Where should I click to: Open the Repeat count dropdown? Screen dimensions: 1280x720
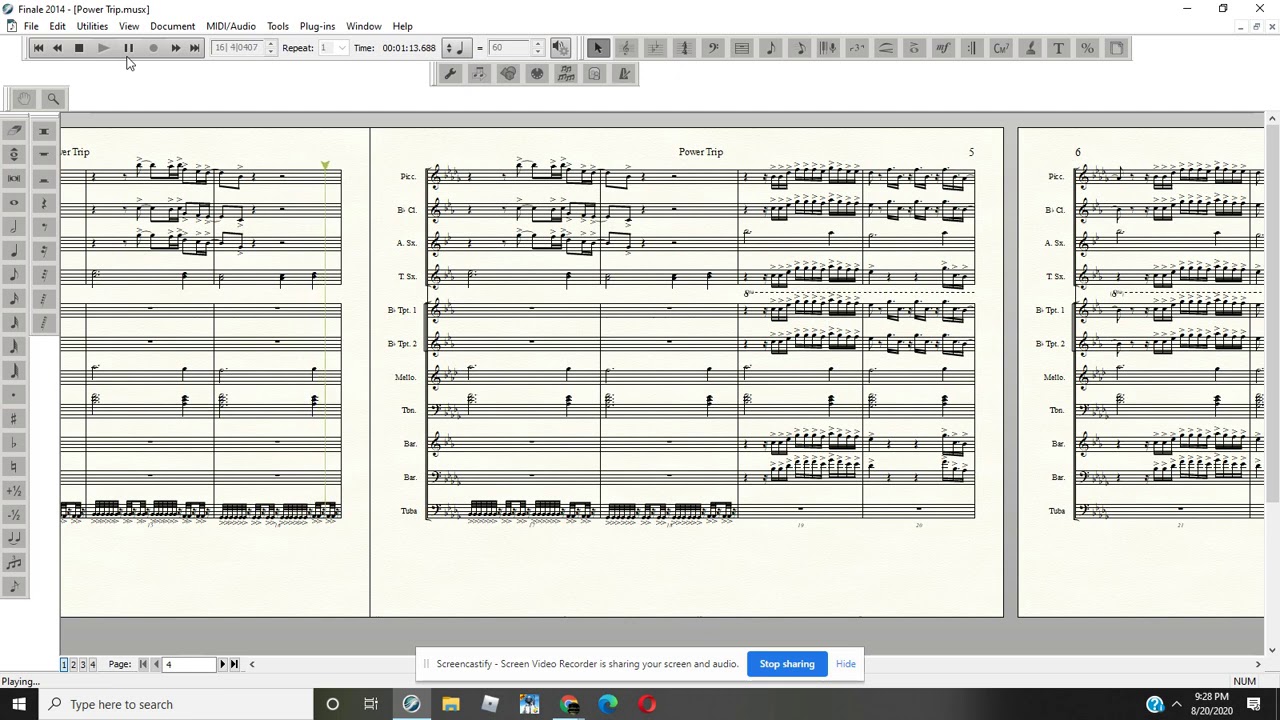[x=342, y=48]
